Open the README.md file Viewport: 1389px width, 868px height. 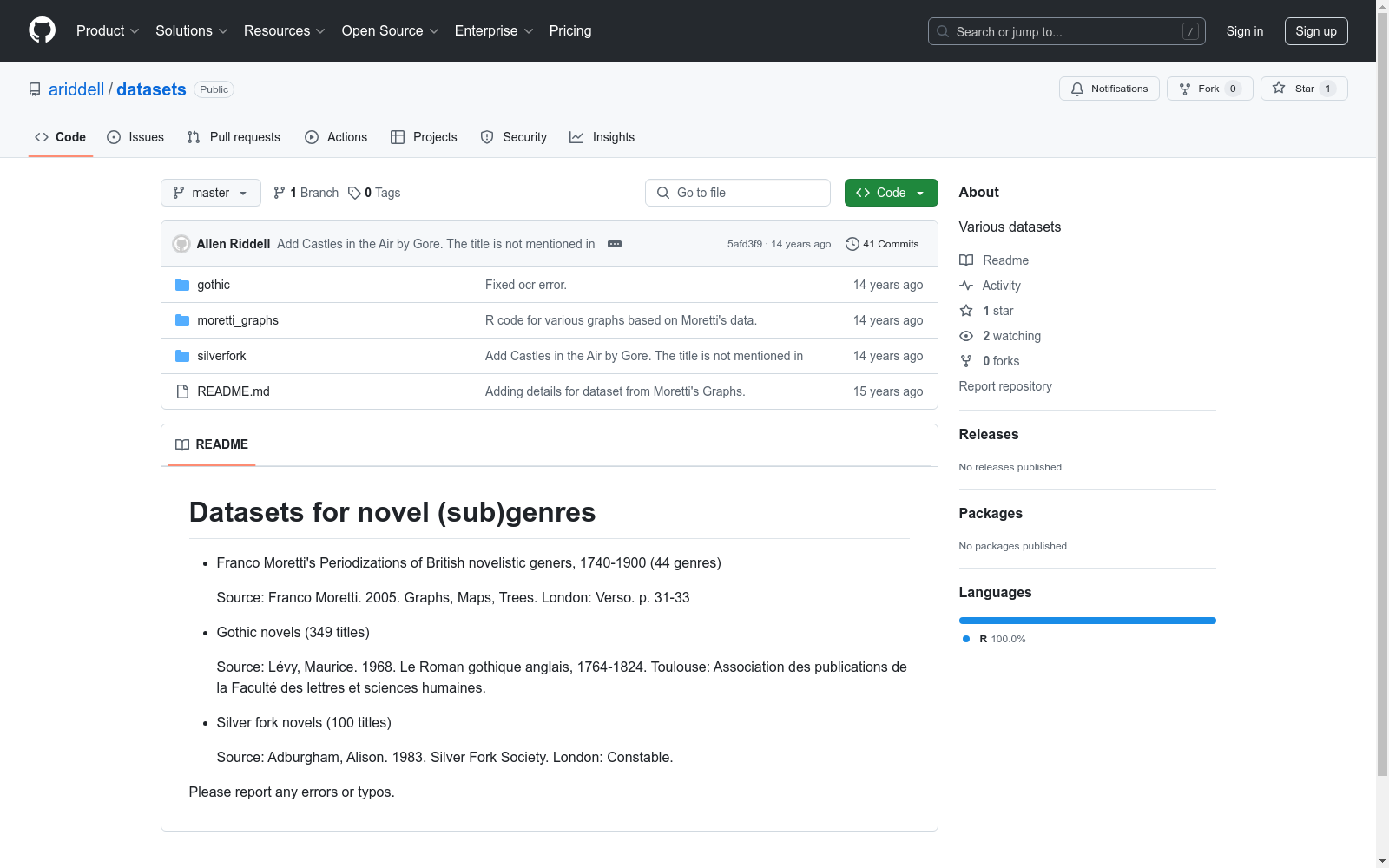pos(234,391)
